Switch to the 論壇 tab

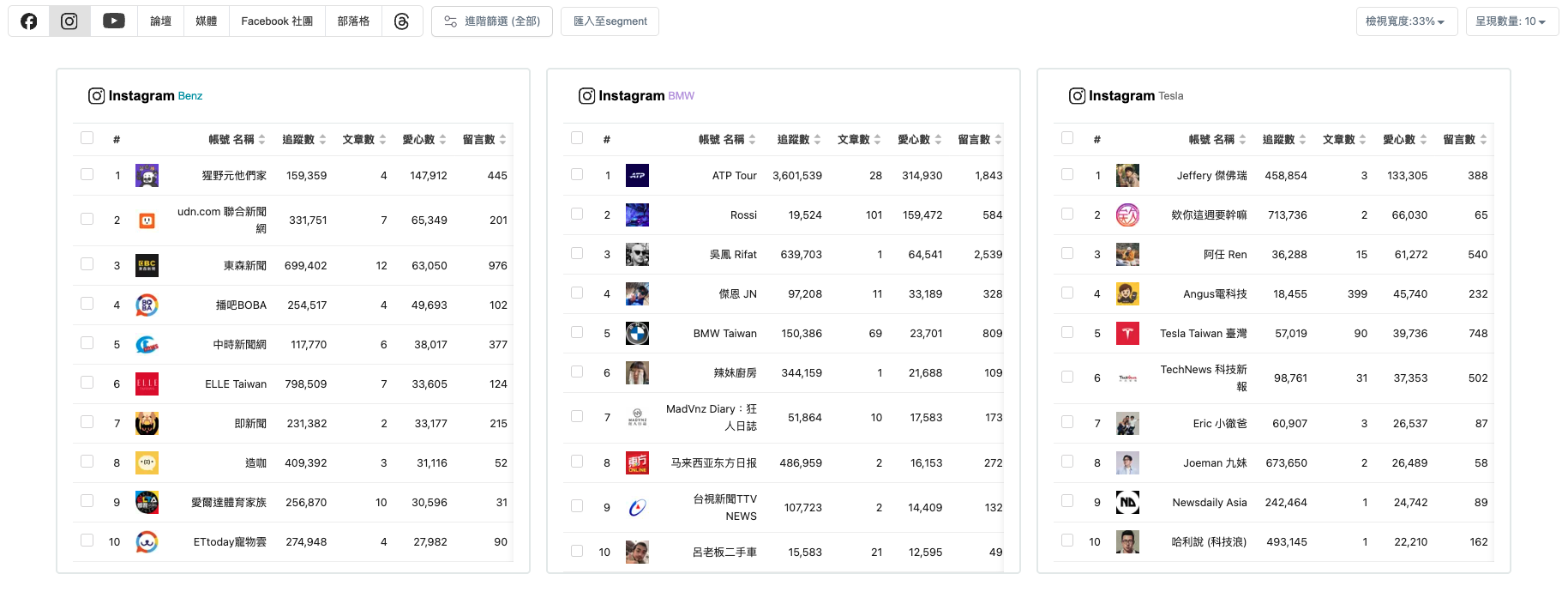[x=160, y=21]
